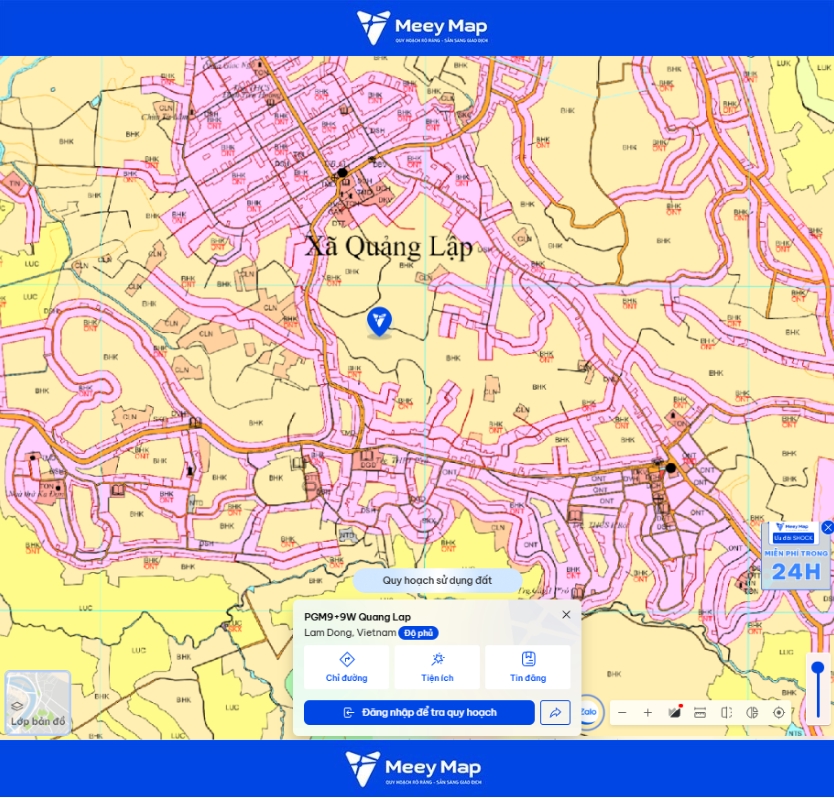The width and height of the screenshot is (834, 798).
Task: Open the Lớp bản đồ layer switcher
Action: click(x=38, y=703)
